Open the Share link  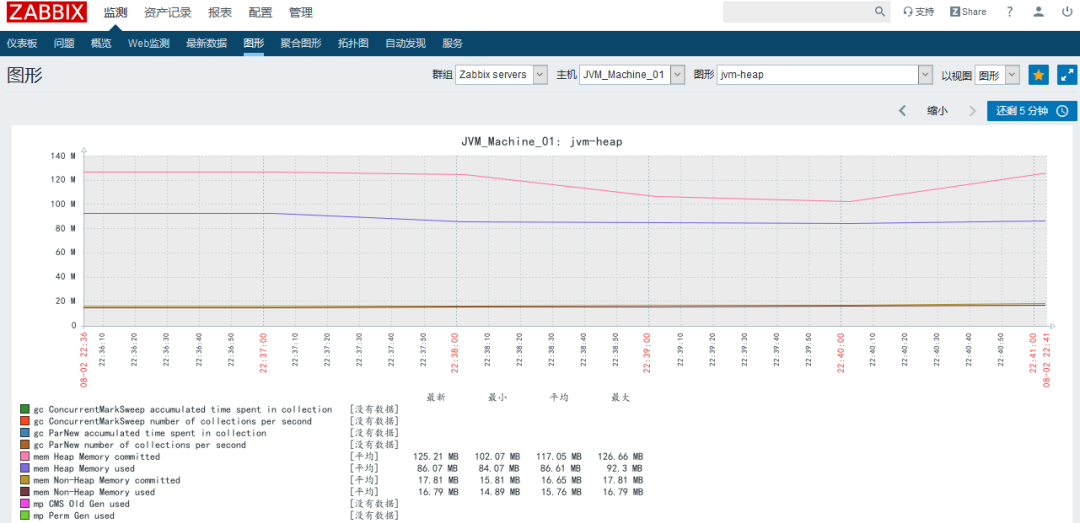[x=968, y=12]
